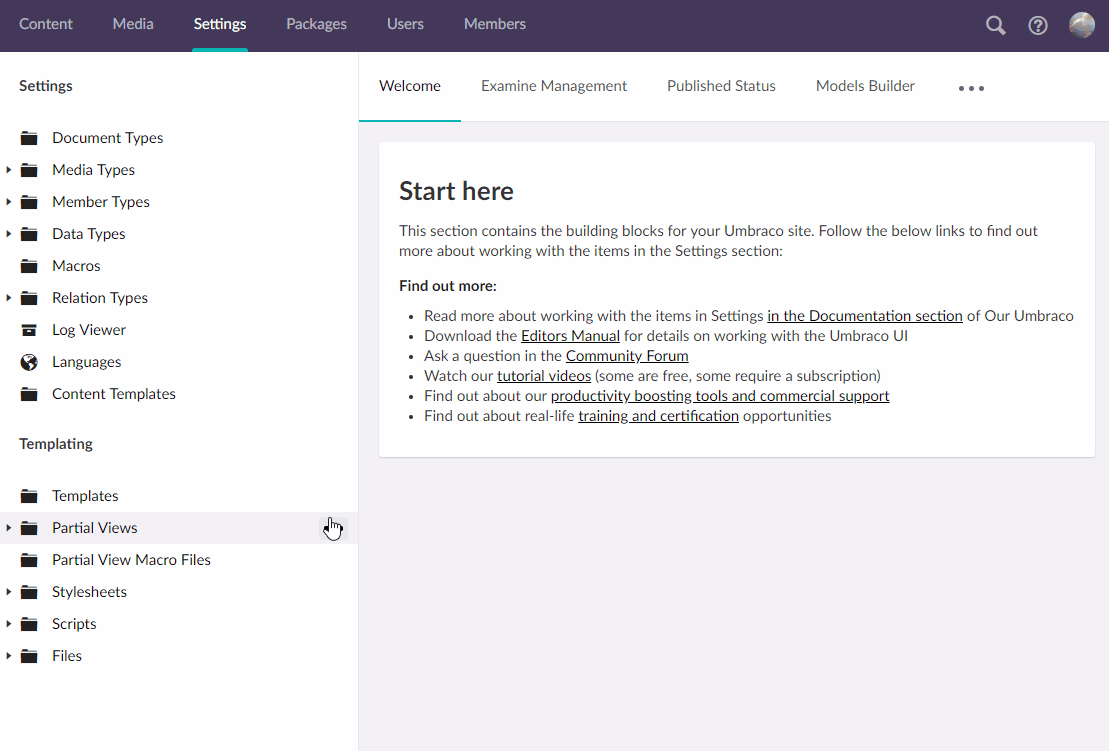Click the Media Types folder icon
This screenshot has height=751, width=1109.
[29, 170]
